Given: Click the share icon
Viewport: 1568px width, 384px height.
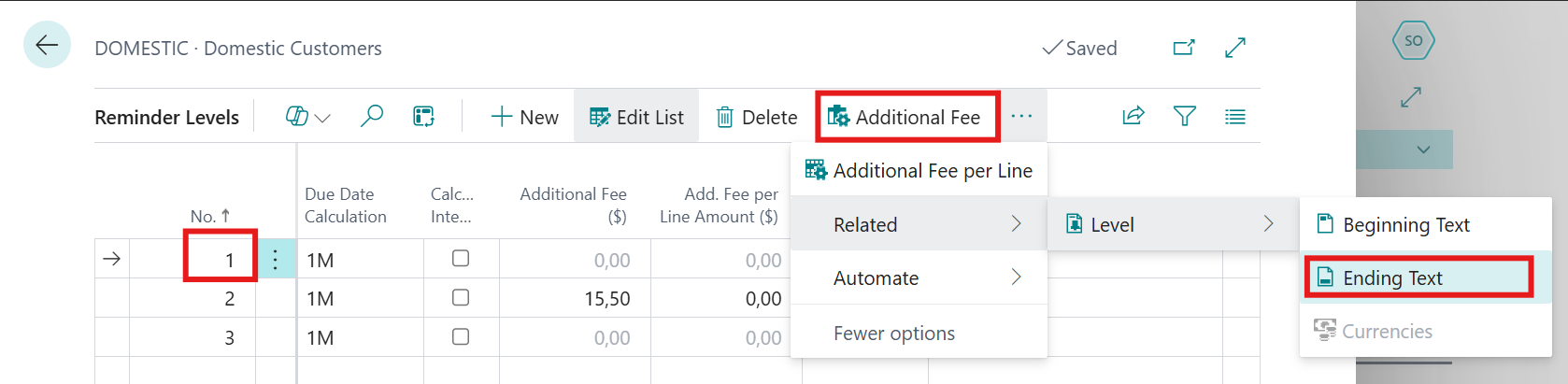Looking at the screenshot, I should (x=1133, y=116).
